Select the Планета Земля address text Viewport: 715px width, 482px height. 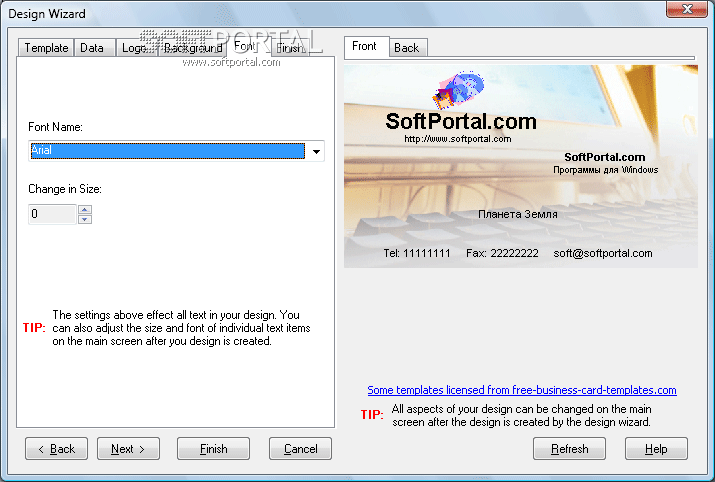point(518,214)
